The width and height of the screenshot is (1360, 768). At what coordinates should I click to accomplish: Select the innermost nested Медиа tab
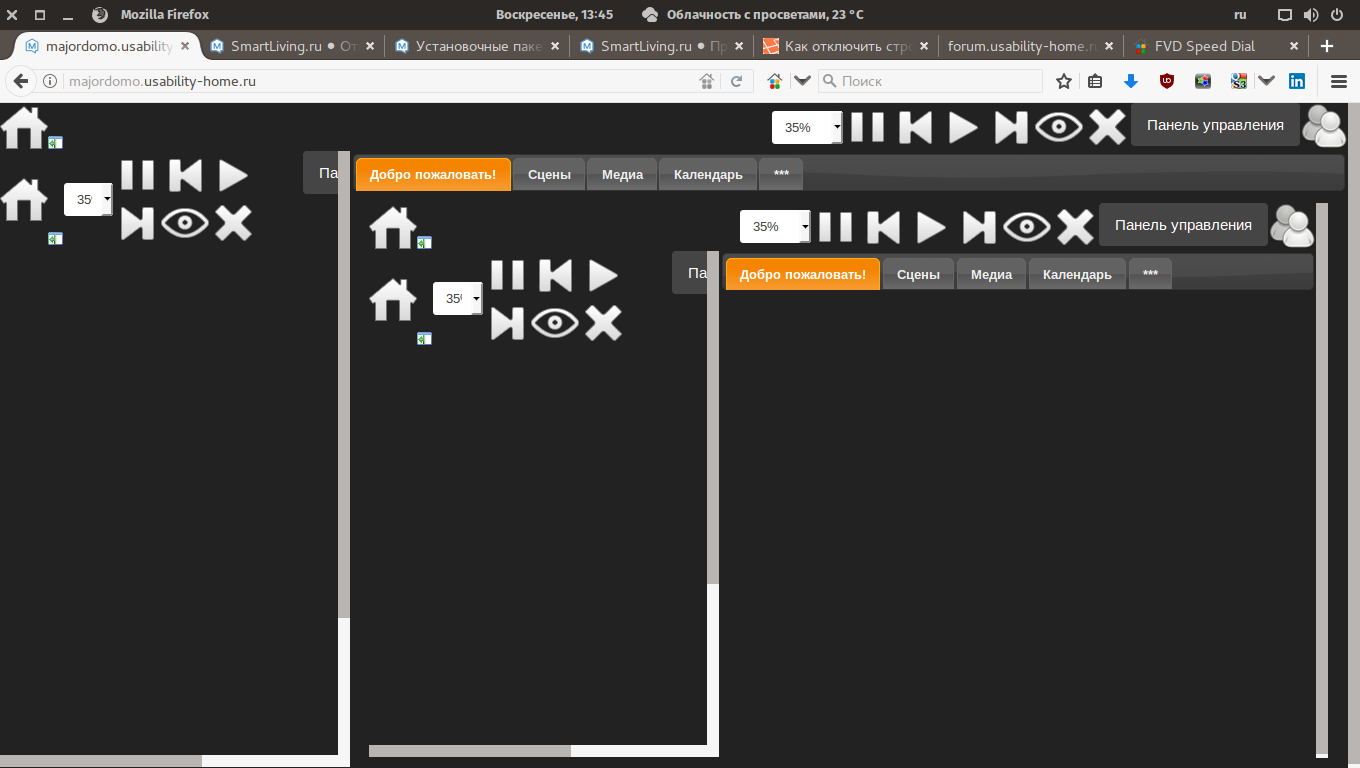coord(991,274)
